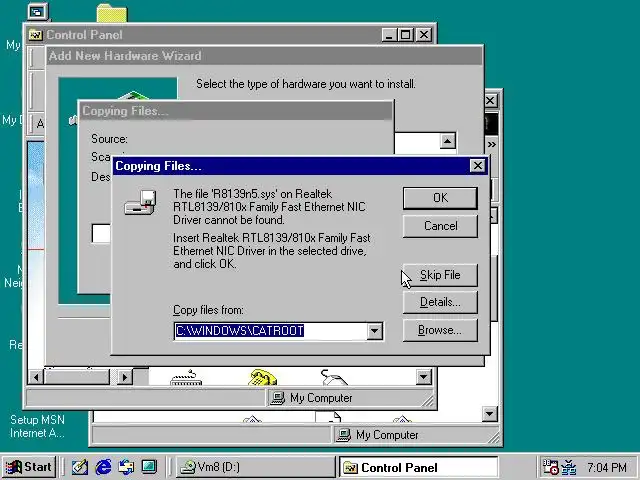This screenshot has width=640, height=480.
Task: Click "Select the type of hardware" text
Action: [x=306, y=84]
